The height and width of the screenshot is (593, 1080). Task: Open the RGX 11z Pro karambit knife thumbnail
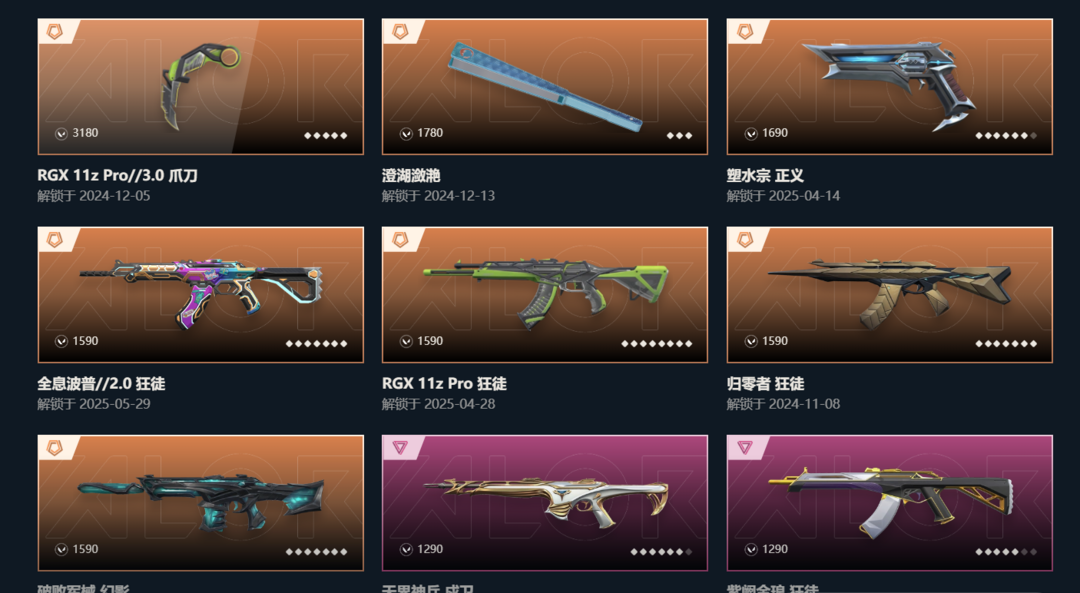point(200,87)
